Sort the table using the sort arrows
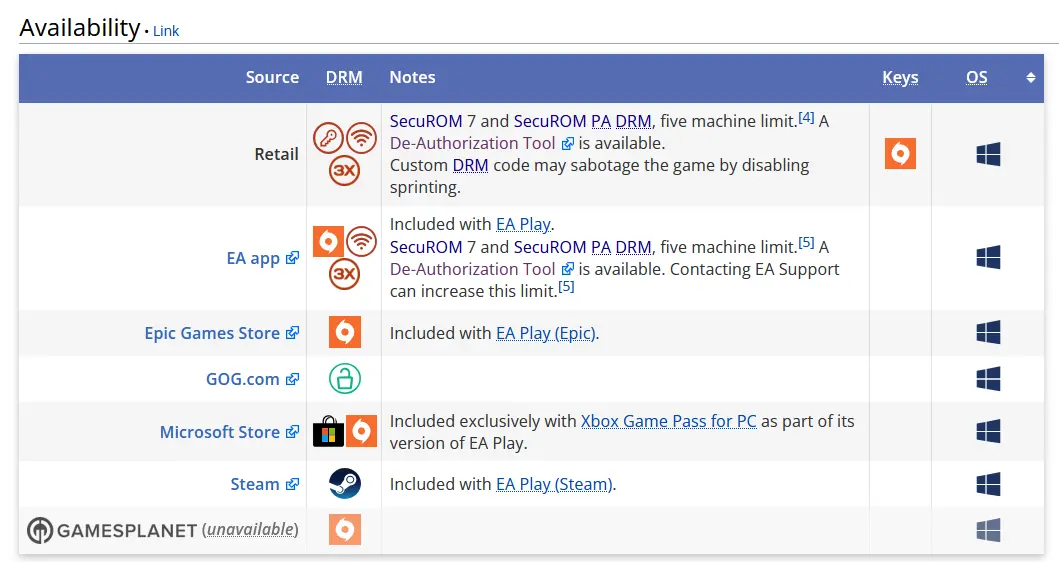1059x562 pixels. [x=1031, y=78]
